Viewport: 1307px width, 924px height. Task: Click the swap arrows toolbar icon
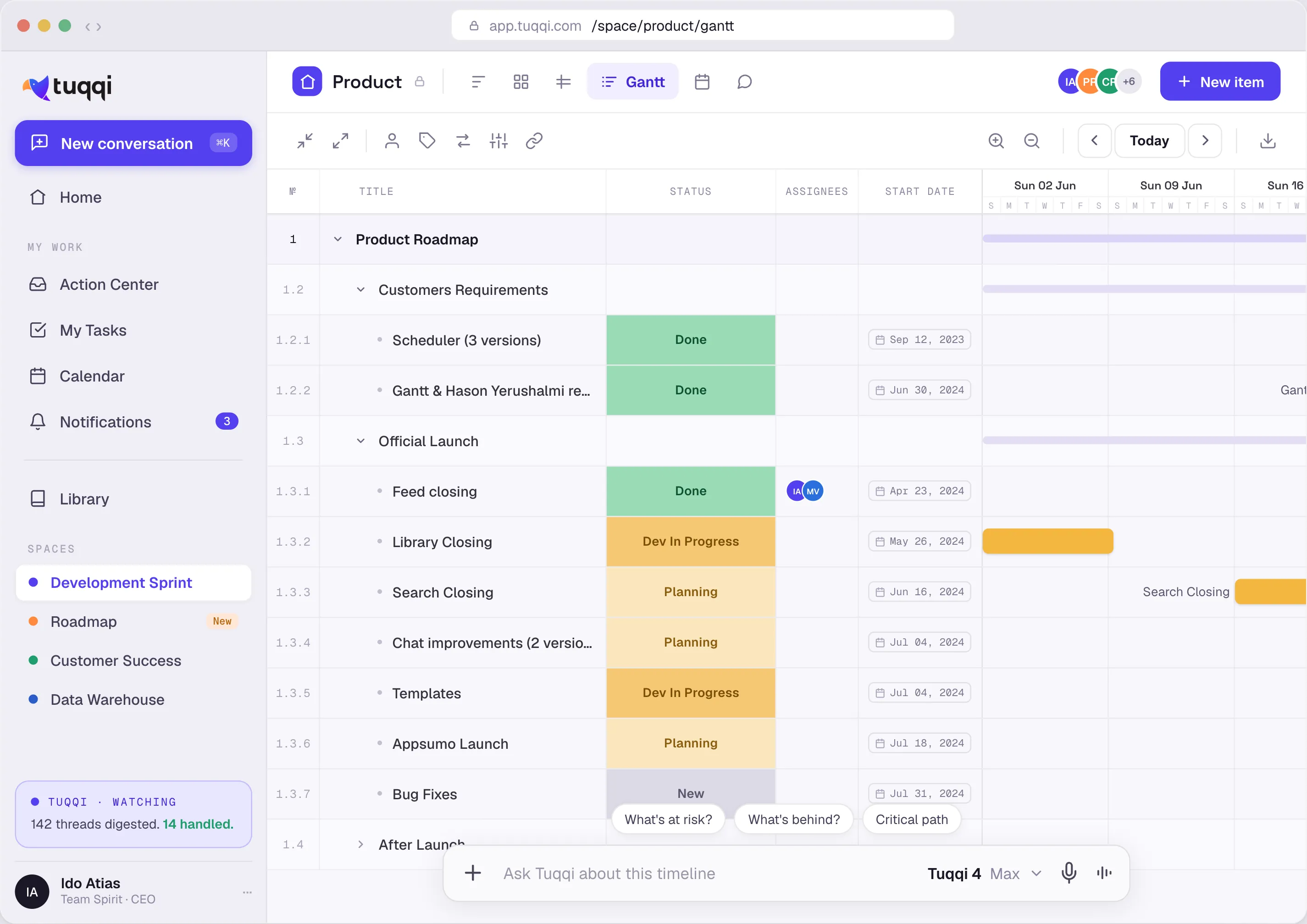(463, 141)
